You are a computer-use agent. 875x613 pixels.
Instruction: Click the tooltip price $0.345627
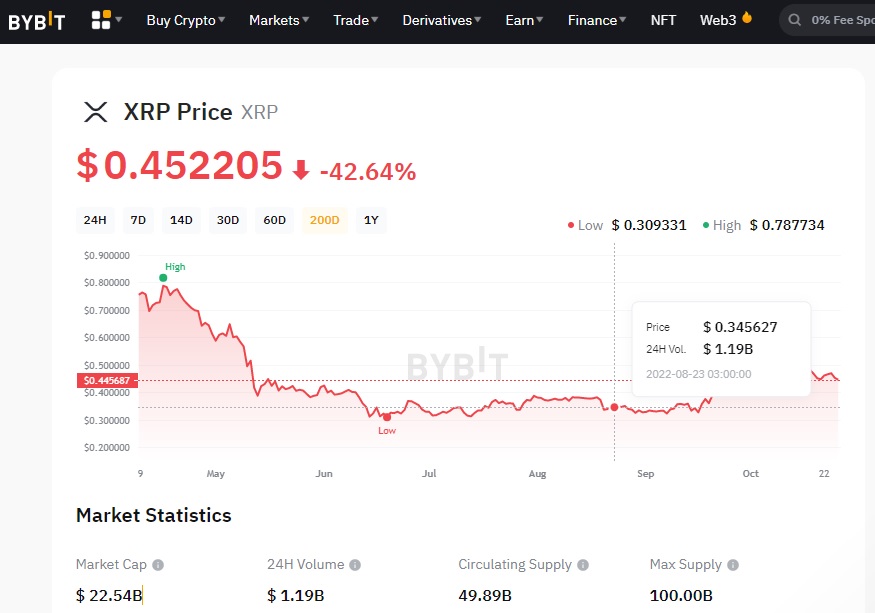(740, 327)
